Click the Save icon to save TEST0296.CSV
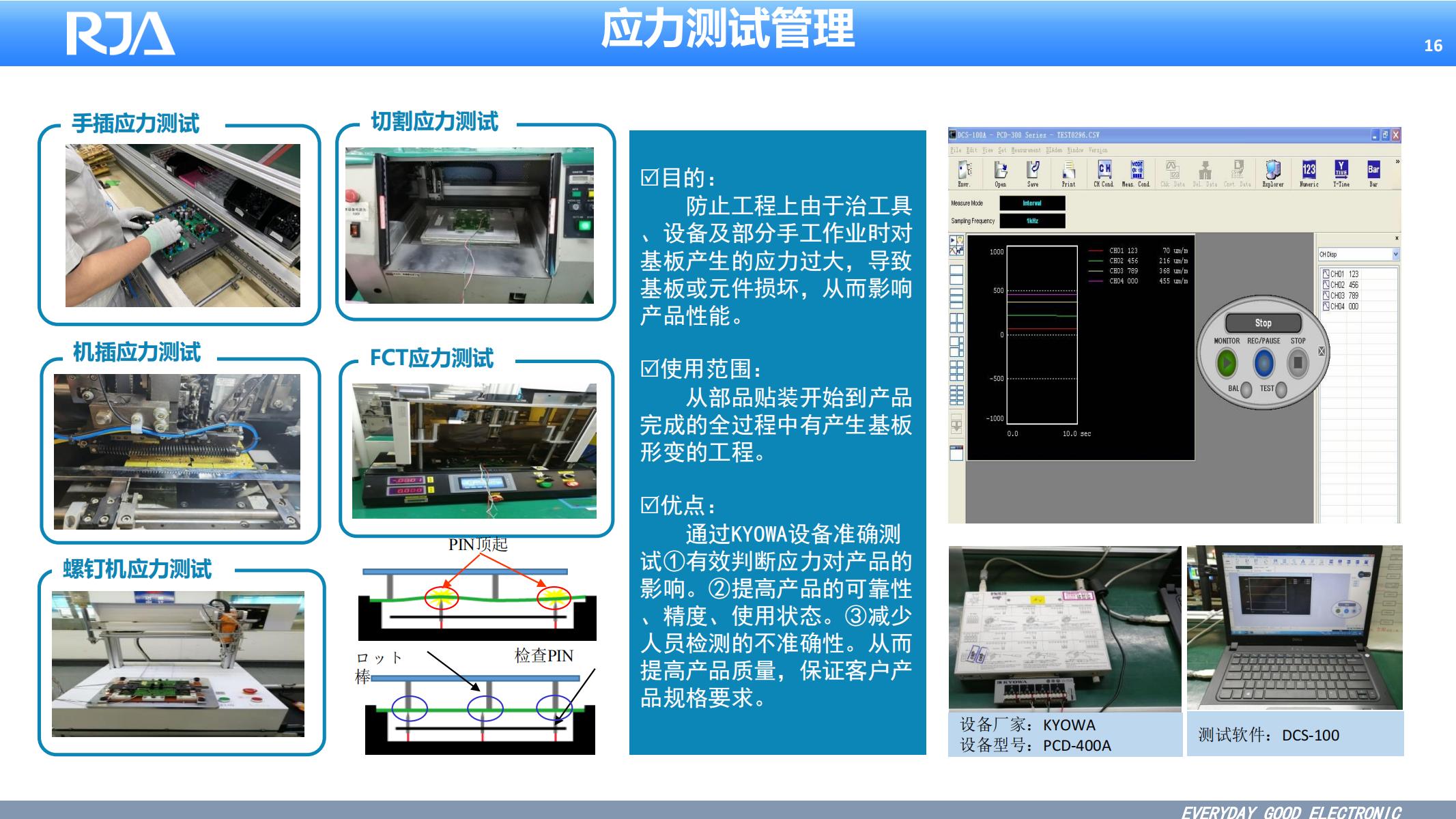 pyautogui.click(x=1033, y=169)
